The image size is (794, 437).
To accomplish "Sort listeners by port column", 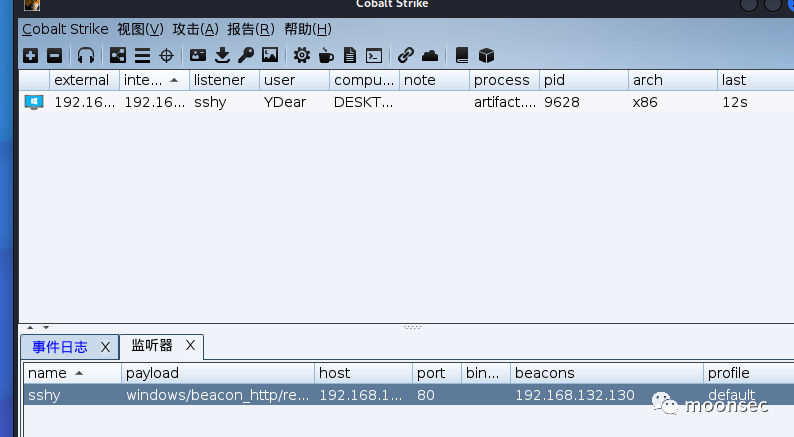I will 436,373.
